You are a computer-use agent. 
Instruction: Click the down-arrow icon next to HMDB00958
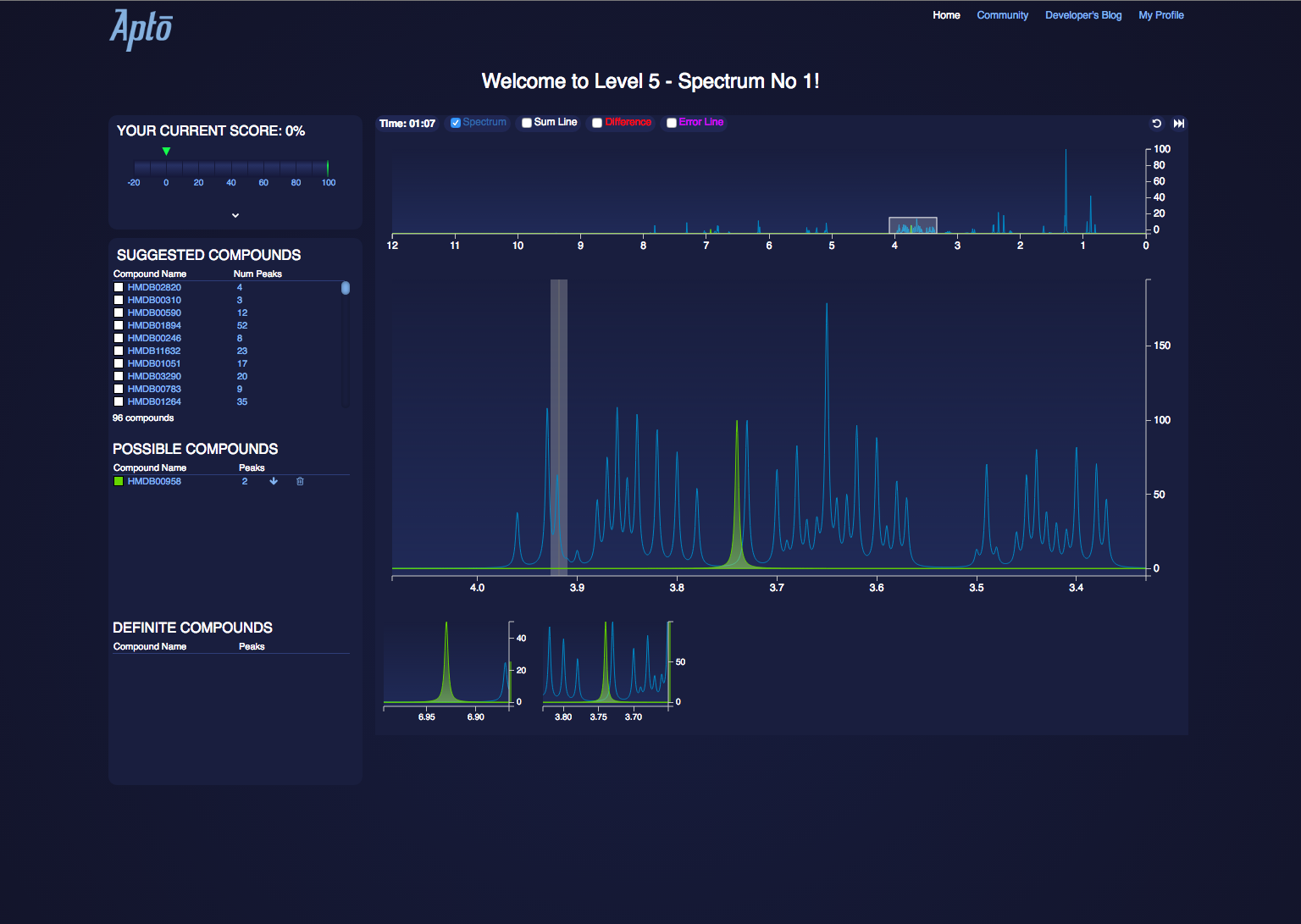[274, 481]
